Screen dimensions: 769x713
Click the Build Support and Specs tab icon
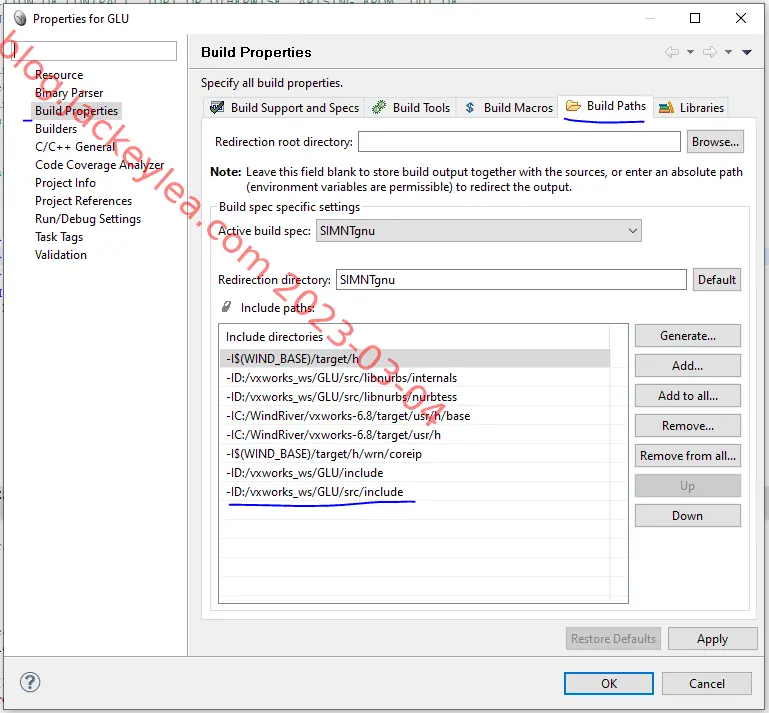click(x=217, y=107)
